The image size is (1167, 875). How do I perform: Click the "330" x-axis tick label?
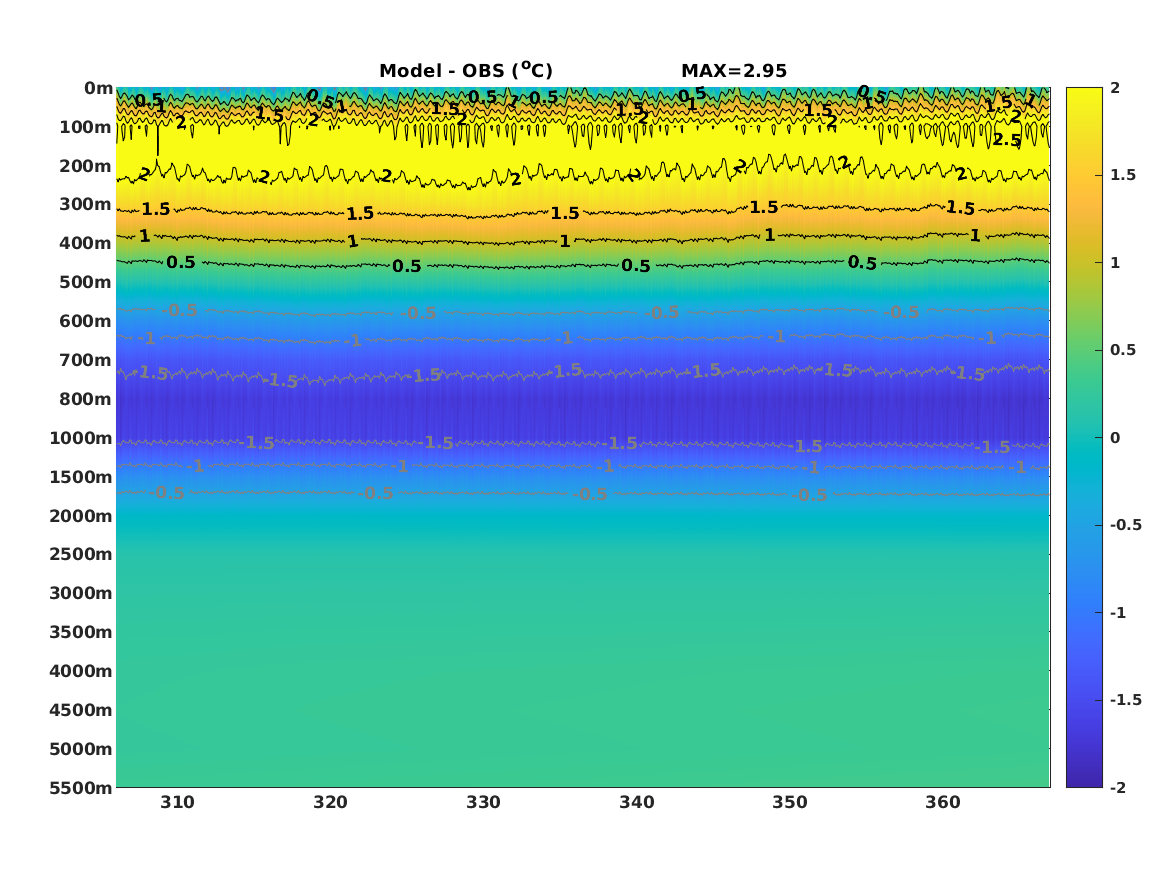(x=484, y=803)
